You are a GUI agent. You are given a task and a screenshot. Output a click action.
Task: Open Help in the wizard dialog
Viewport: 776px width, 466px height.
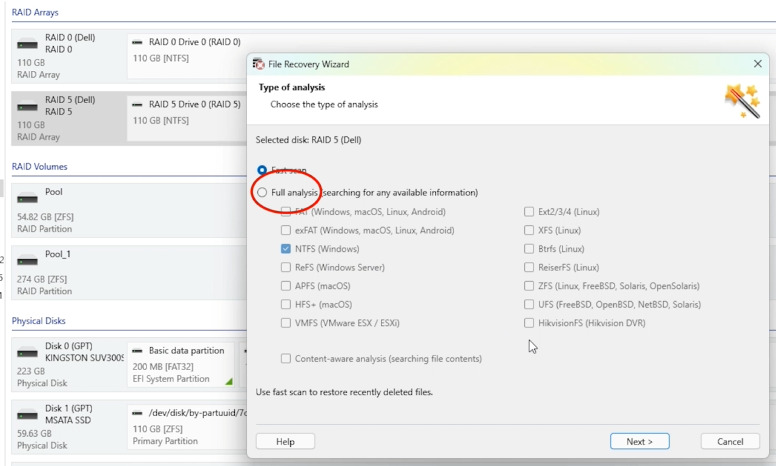tap(285, 441)
